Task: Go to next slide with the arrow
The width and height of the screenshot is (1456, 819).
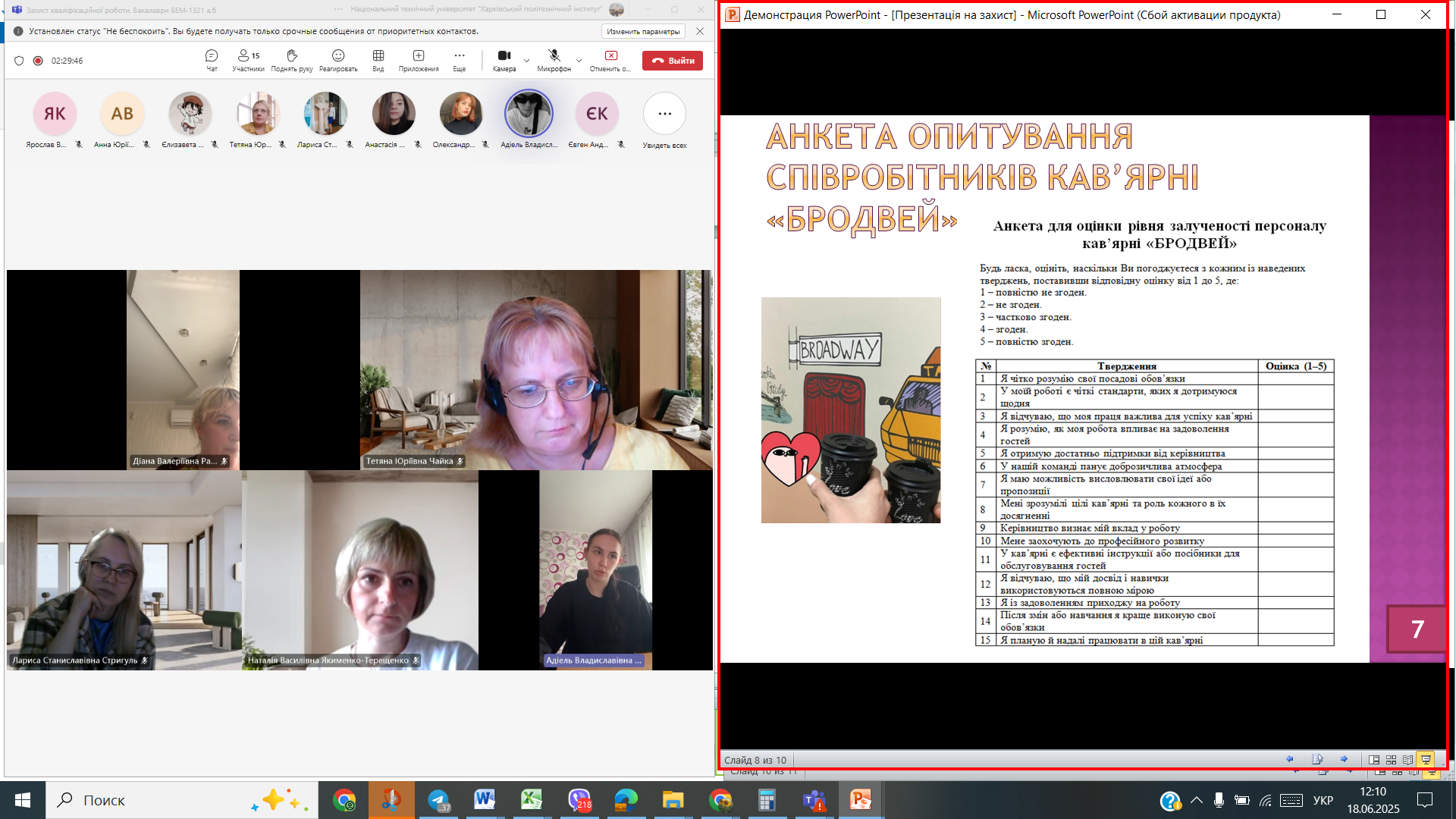Action: 1344,759
